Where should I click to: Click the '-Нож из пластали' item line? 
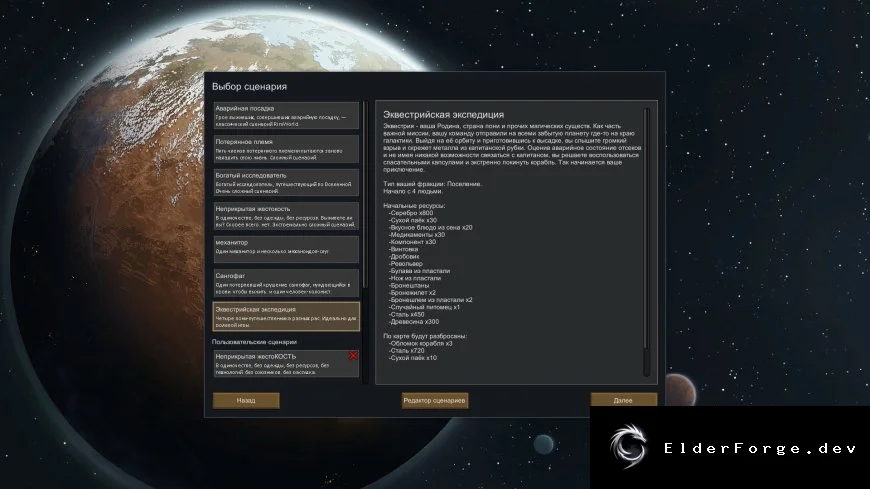pos(414,278)
